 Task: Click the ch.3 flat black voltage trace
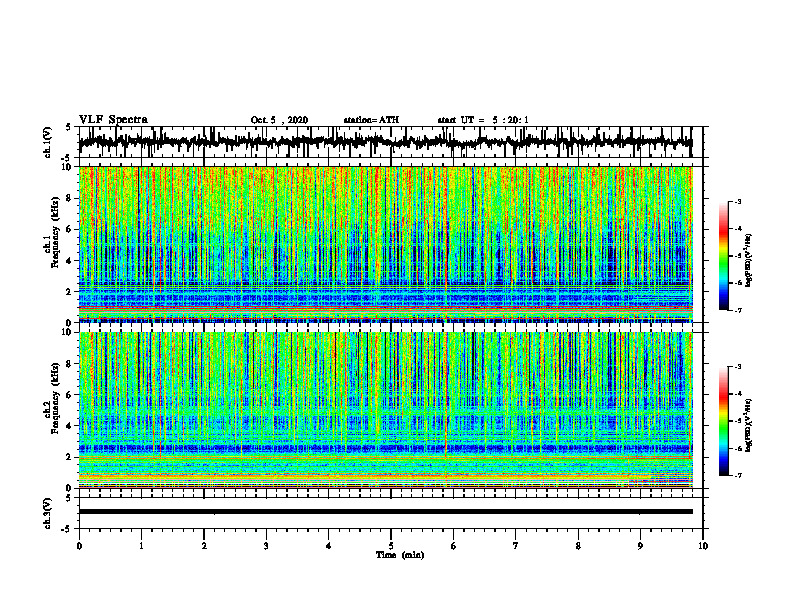click(385, 512)
